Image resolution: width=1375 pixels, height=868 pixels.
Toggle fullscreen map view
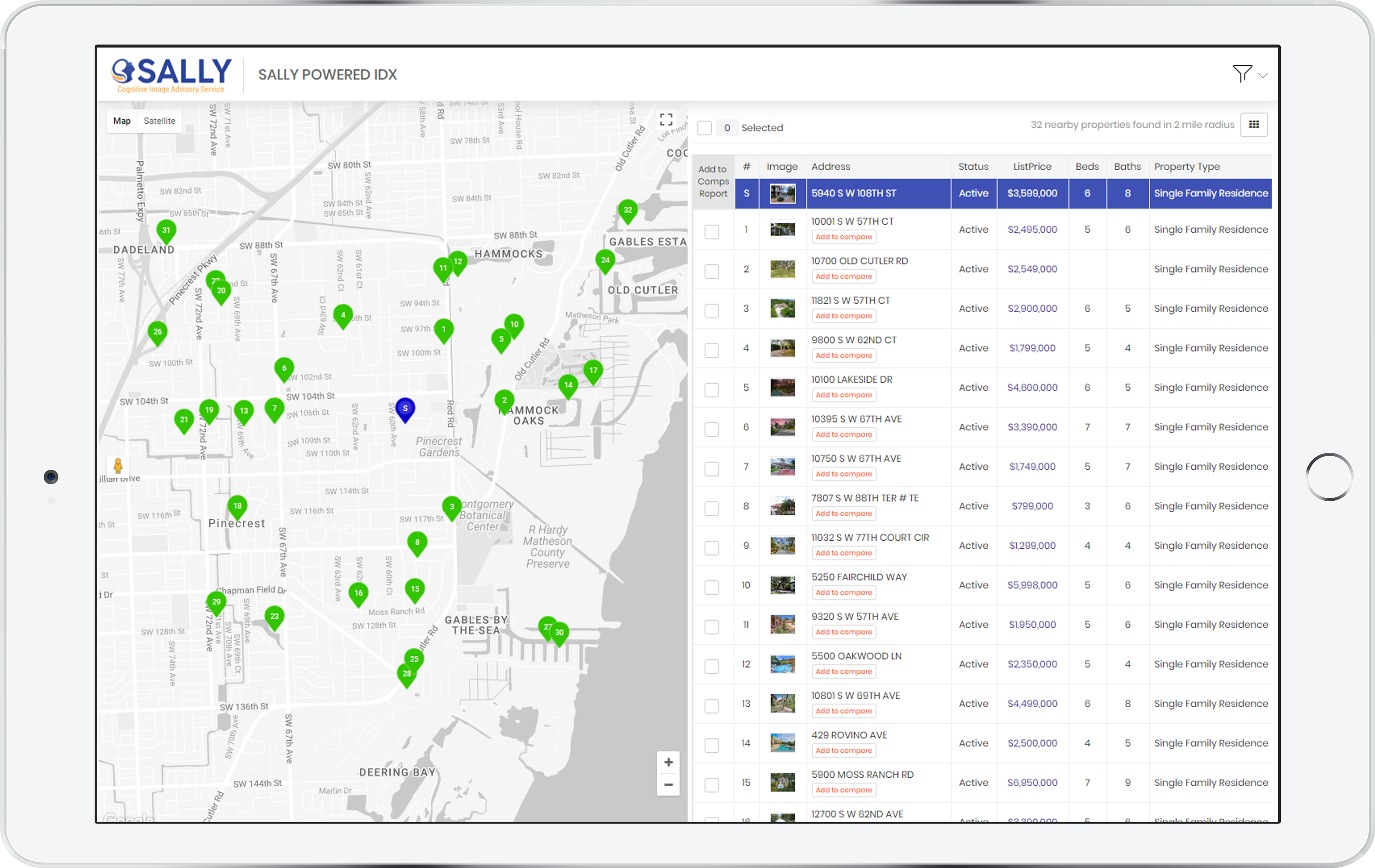666,120
